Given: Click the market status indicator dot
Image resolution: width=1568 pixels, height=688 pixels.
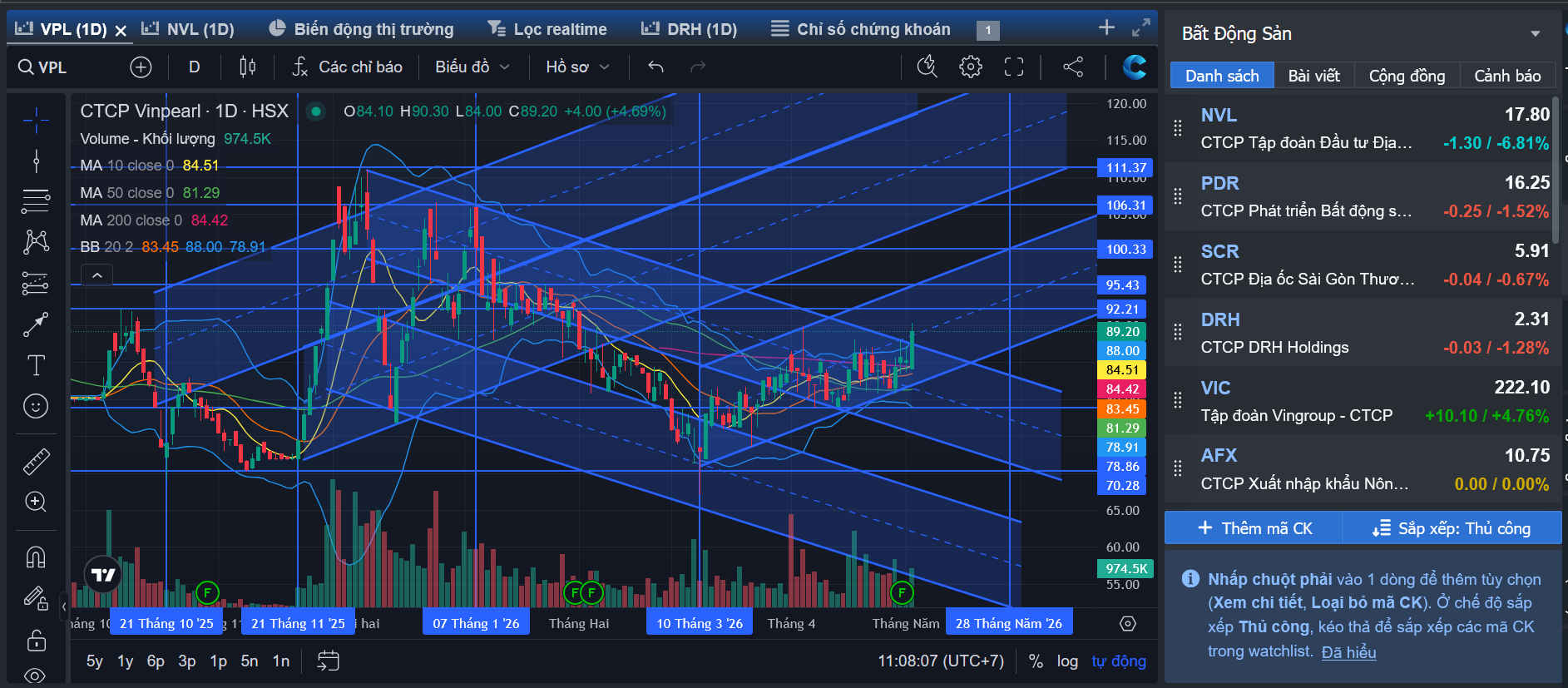Looking at the screenshot, I should [x=315, y=111].
